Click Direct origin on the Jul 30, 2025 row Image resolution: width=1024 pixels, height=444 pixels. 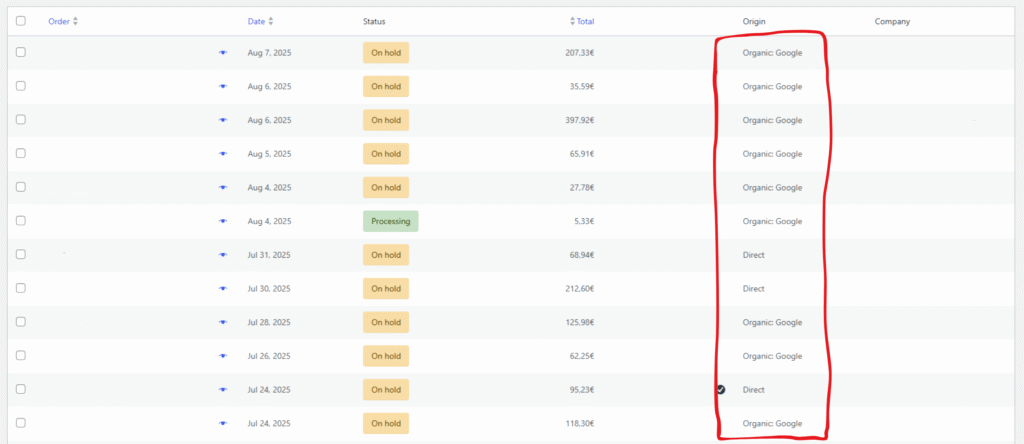(754, 289)
